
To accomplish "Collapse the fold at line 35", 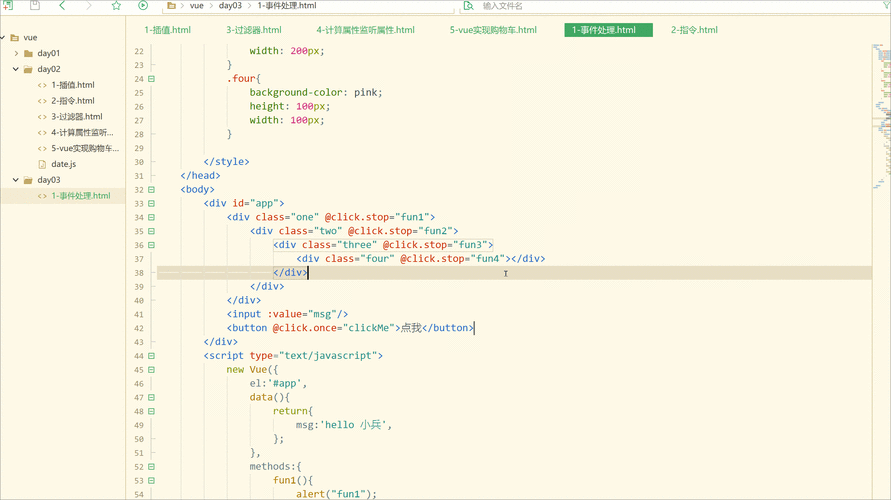I will pos(152,231).
